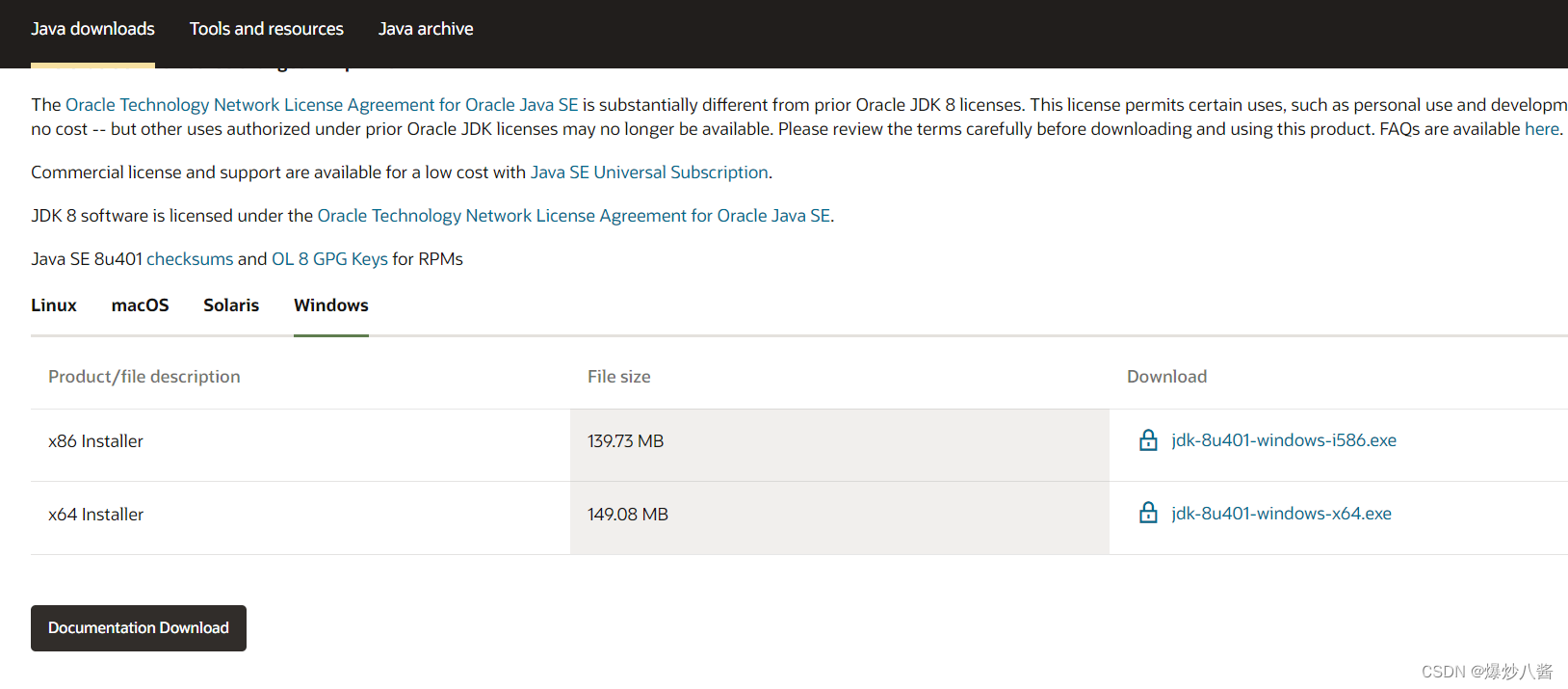This screenshot has width=1568, height=689.
Task: Switch to the Solaris tab
Action: tap(231, 305)
